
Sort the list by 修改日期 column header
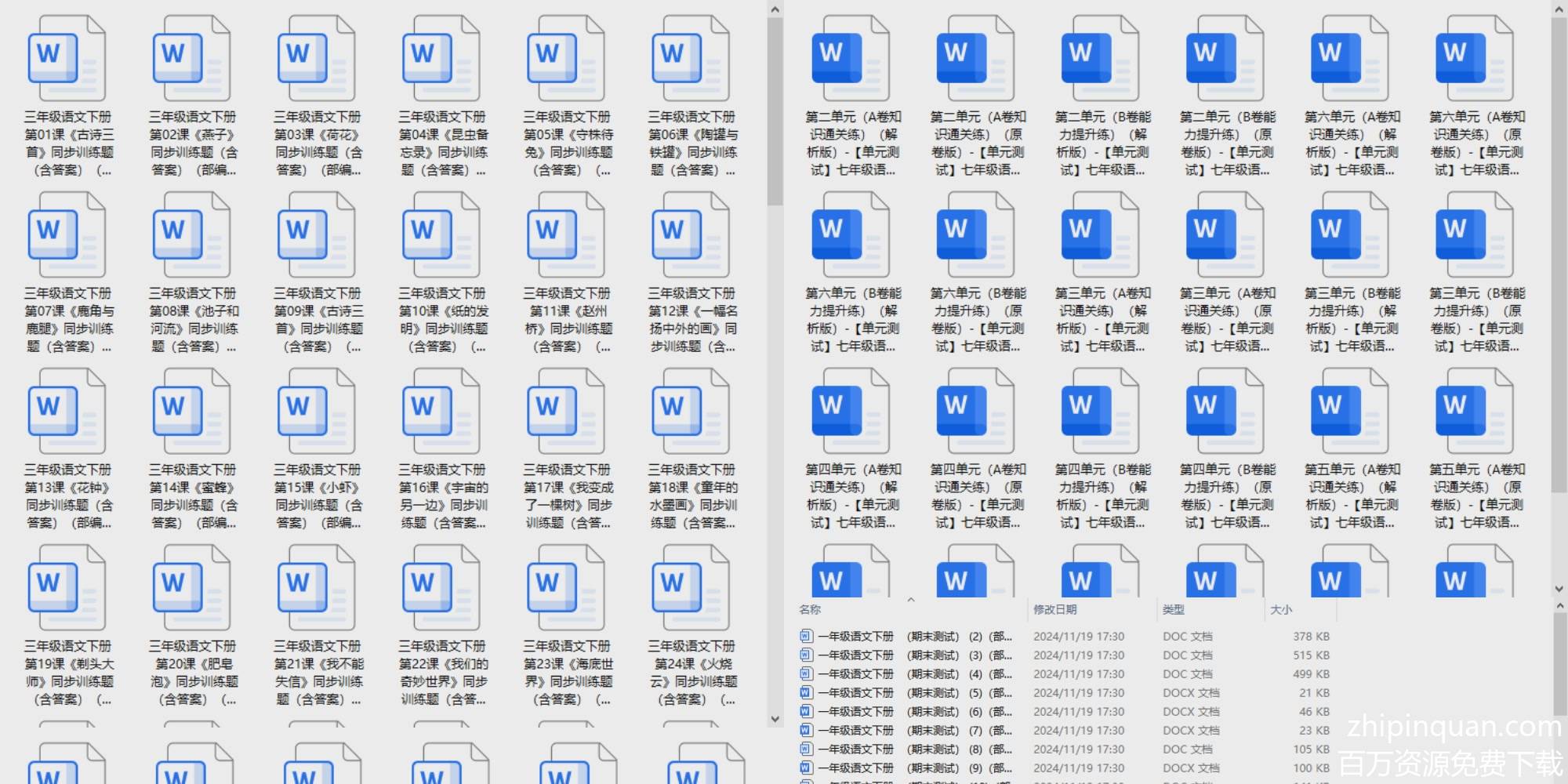pyautogui.click(x=1054, y=609)
